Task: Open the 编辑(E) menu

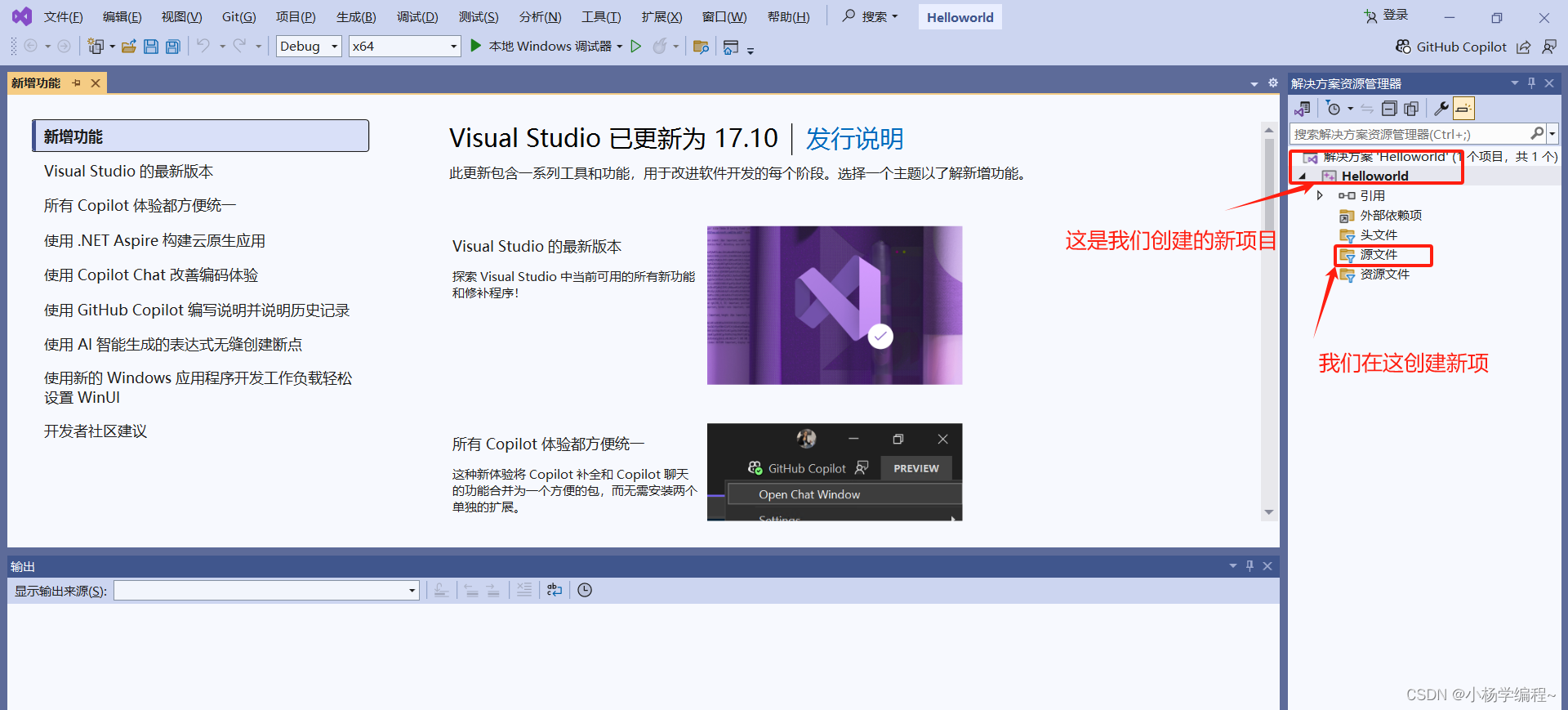Action: [x=122, y=17]
